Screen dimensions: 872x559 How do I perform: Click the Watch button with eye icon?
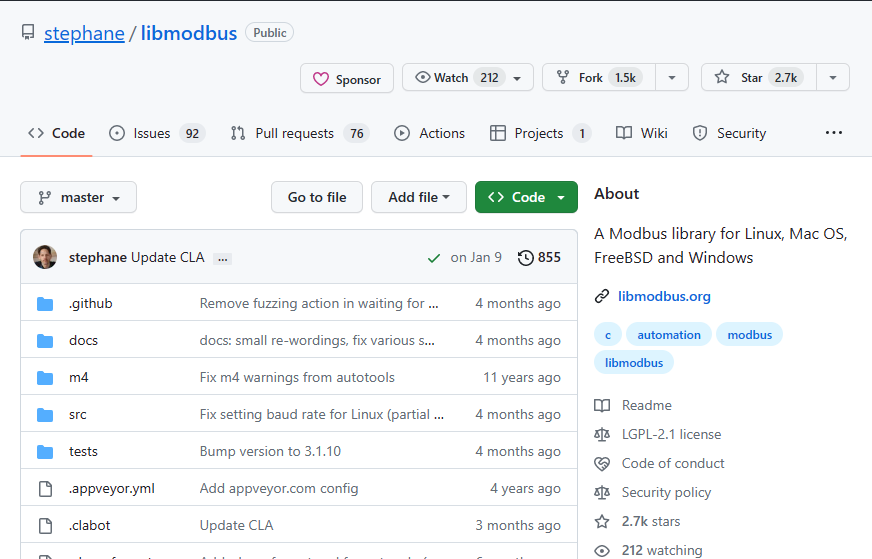[x=468, y=77]
